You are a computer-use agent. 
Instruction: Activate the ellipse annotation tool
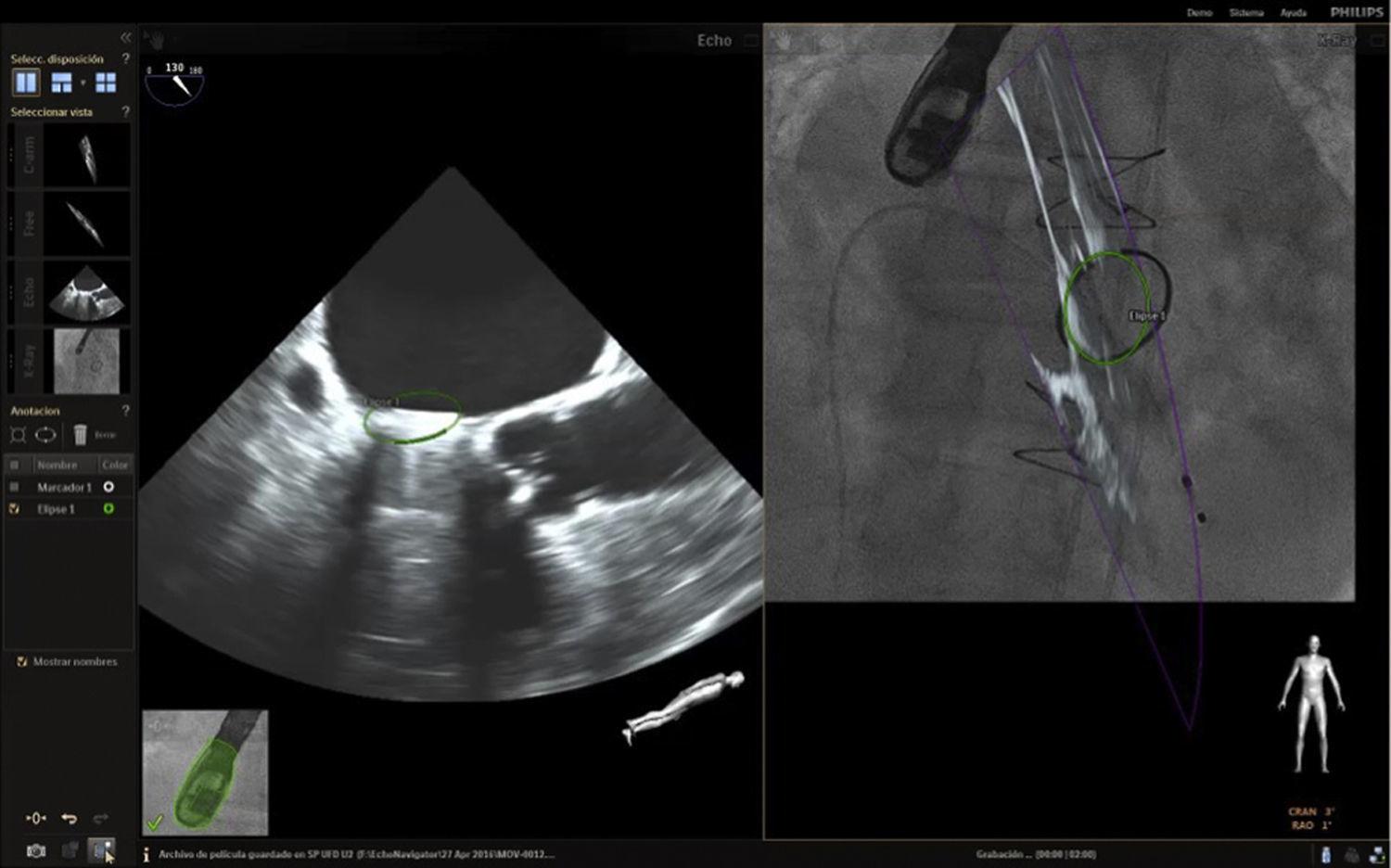(45, 434)
